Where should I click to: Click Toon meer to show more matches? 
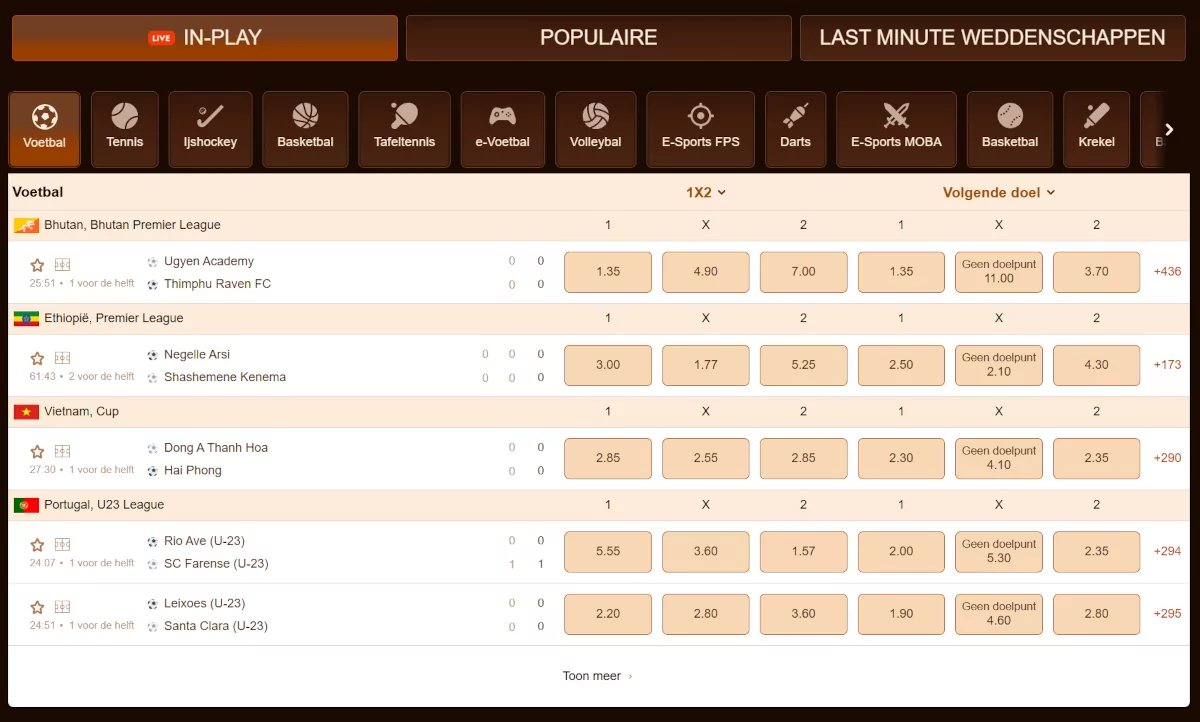[598, 676]
